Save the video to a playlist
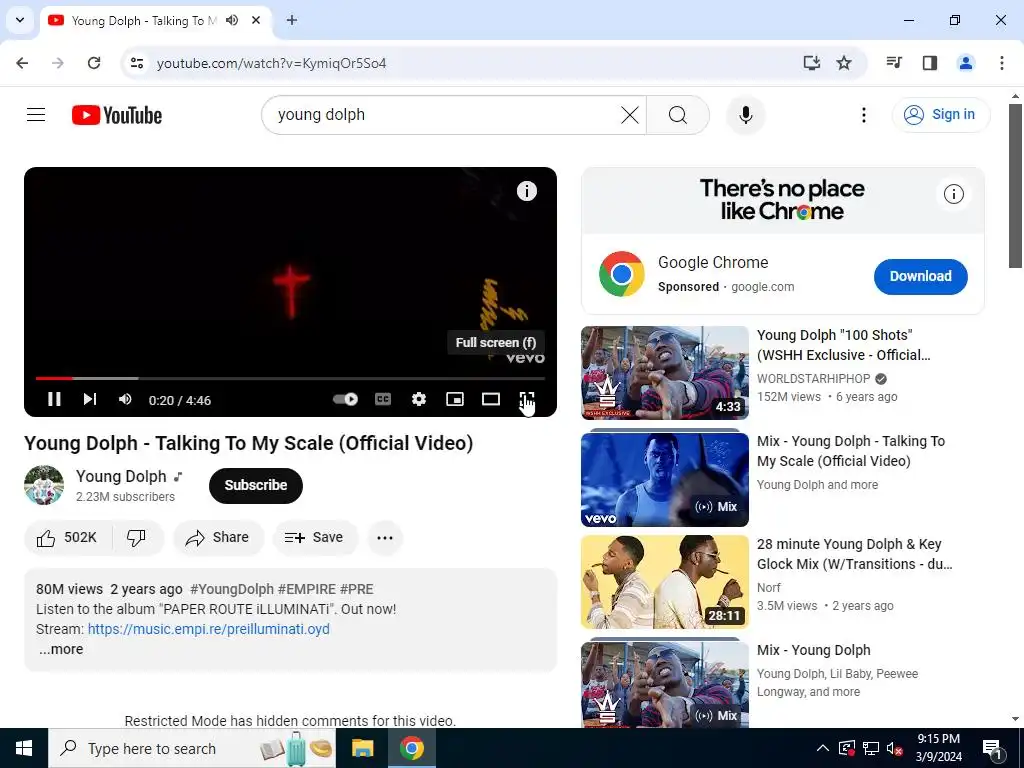This screenshot has width=1024, height=768. pyautogui.click(x=315, y=537)
